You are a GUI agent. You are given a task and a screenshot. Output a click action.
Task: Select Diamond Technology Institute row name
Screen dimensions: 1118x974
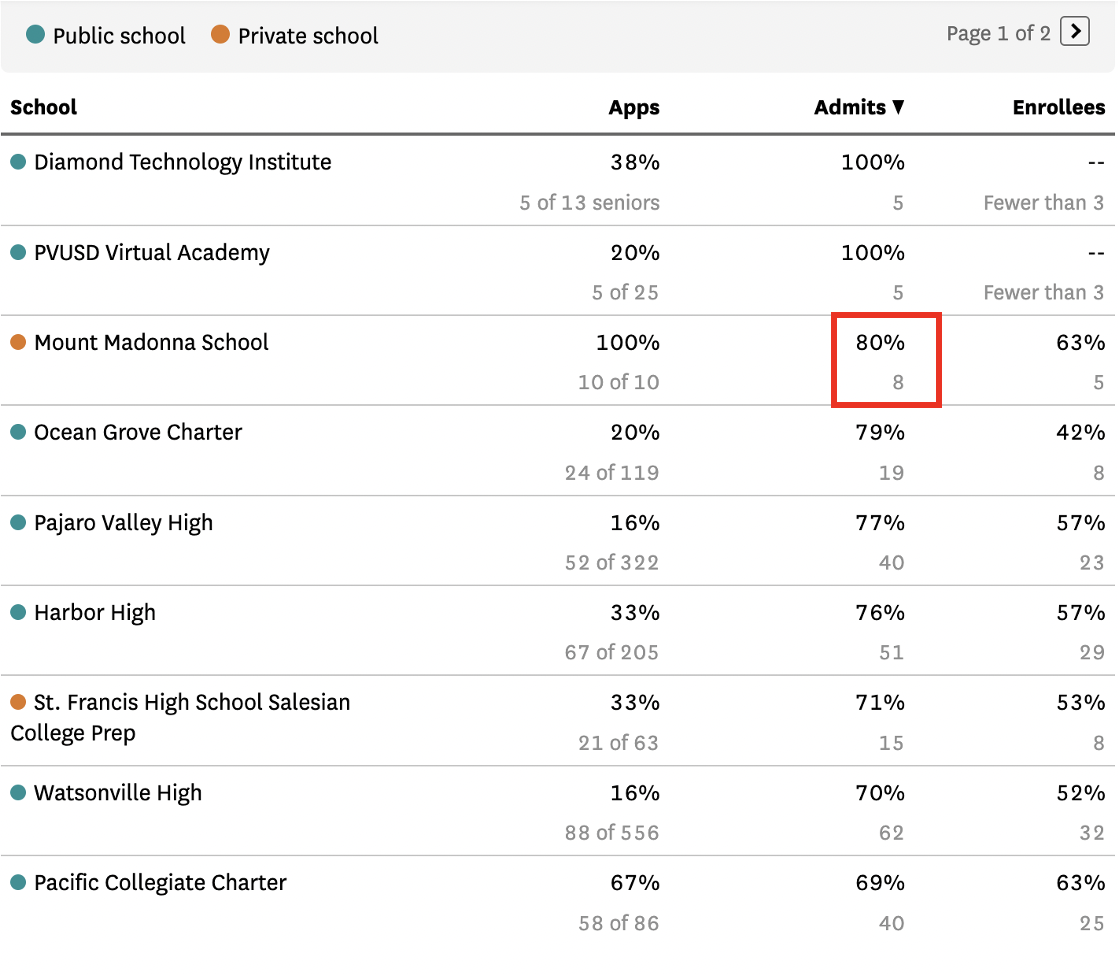click(x=183, y=162)
